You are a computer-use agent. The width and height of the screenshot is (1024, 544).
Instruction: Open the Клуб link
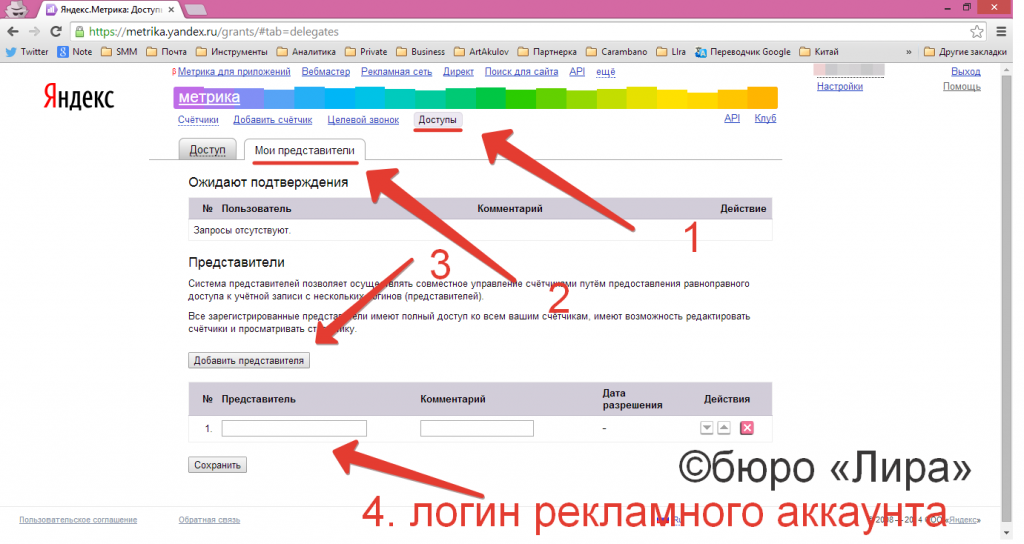765,118
